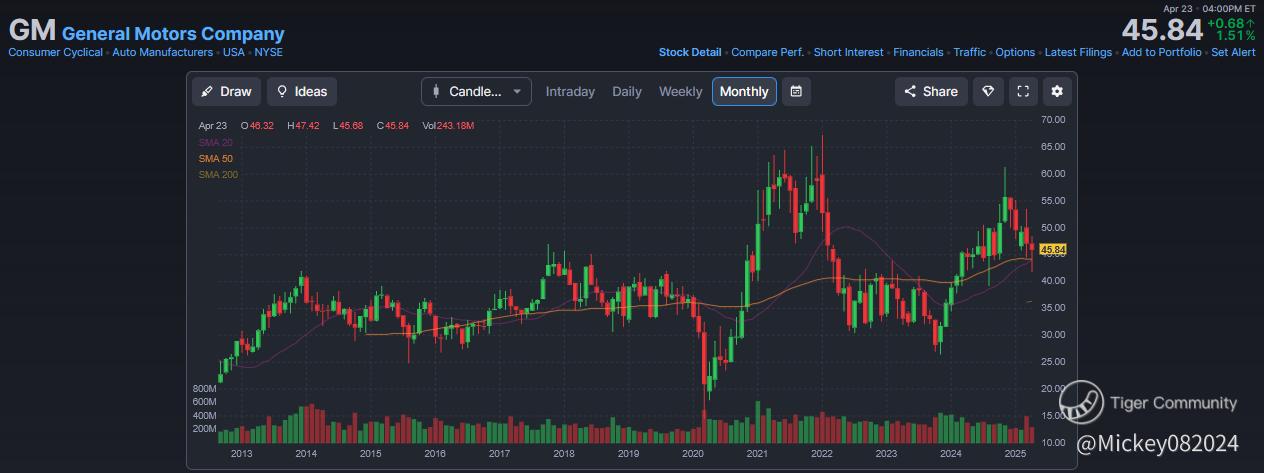Image resolution: width=1264 pixels, height=473 pixels.
Task: Switch to Intraday timeframe
Action: click(x=570, y=91)
